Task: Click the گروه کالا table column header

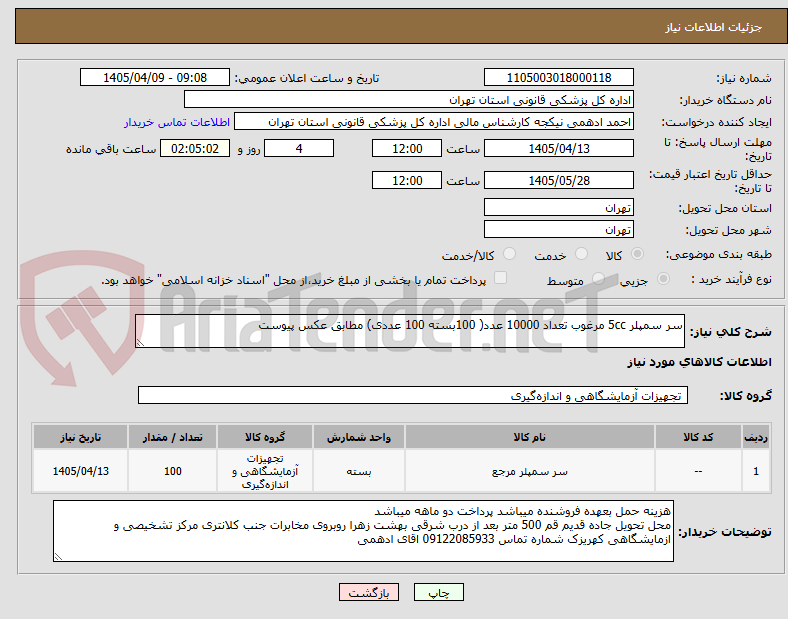Action: click(265, 437)
